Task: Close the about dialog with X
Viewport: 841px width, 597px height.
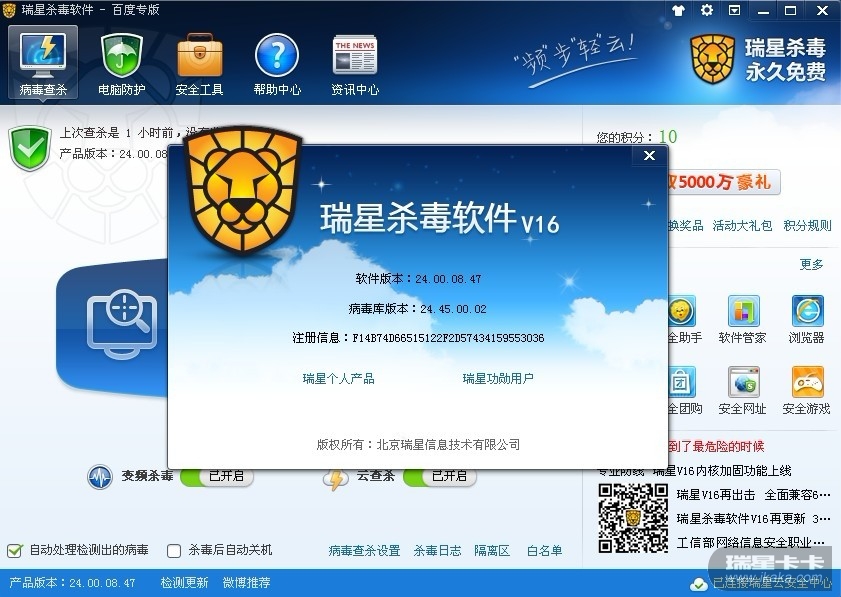Action: [x=650, y=156]
